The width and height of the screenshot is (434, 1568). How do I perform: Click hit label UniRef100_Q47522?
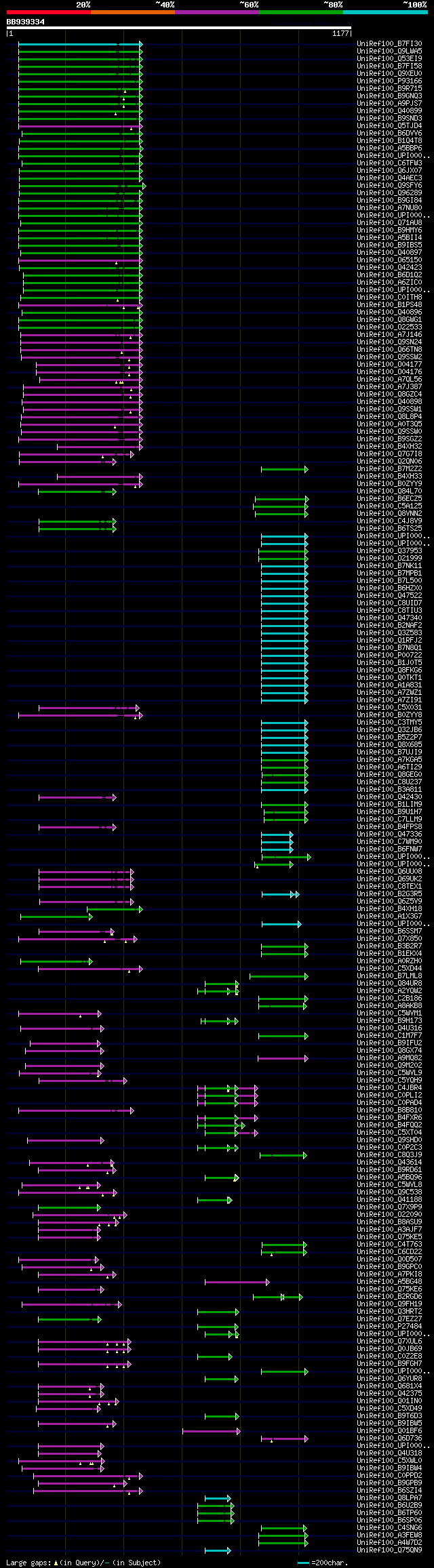tap(389, 596)
